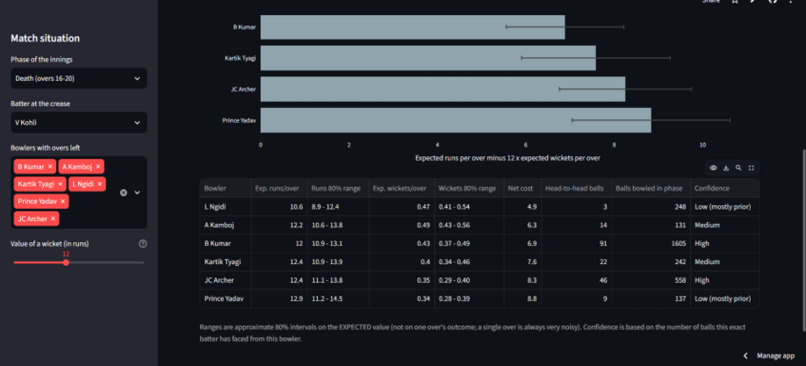Click A Kamboj's Medium confidence cell
The image size is (806, 366).
click(x=724, y=225)
